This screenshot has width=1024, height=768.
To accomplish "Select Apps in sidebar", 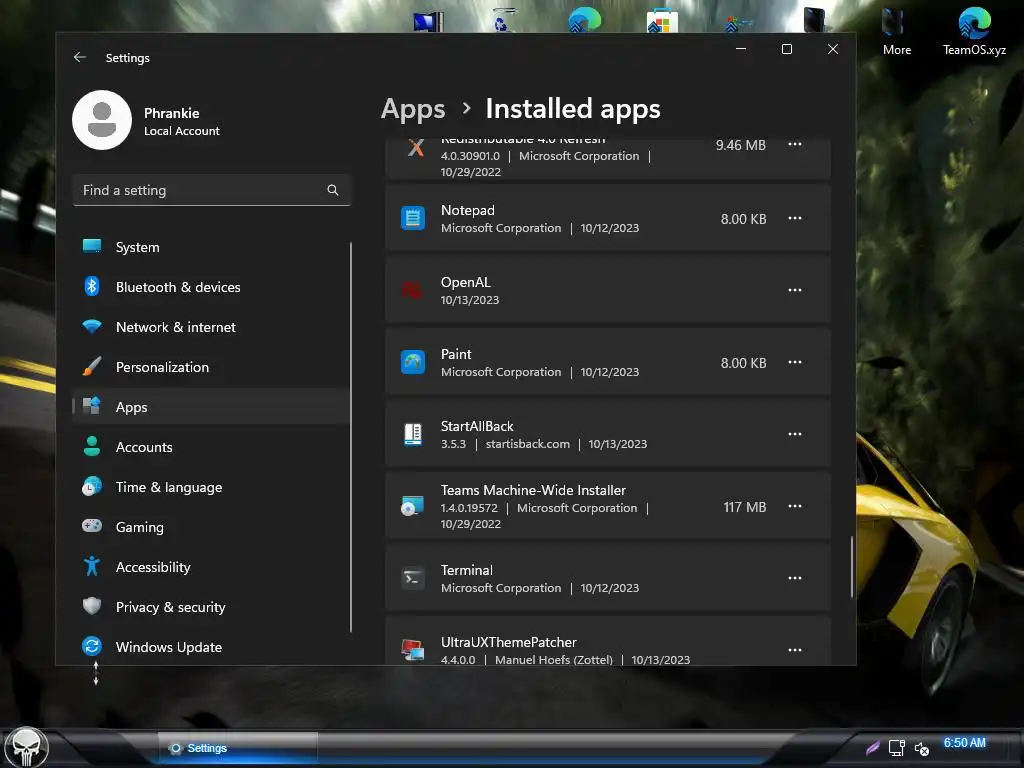I will click(210, 407).
